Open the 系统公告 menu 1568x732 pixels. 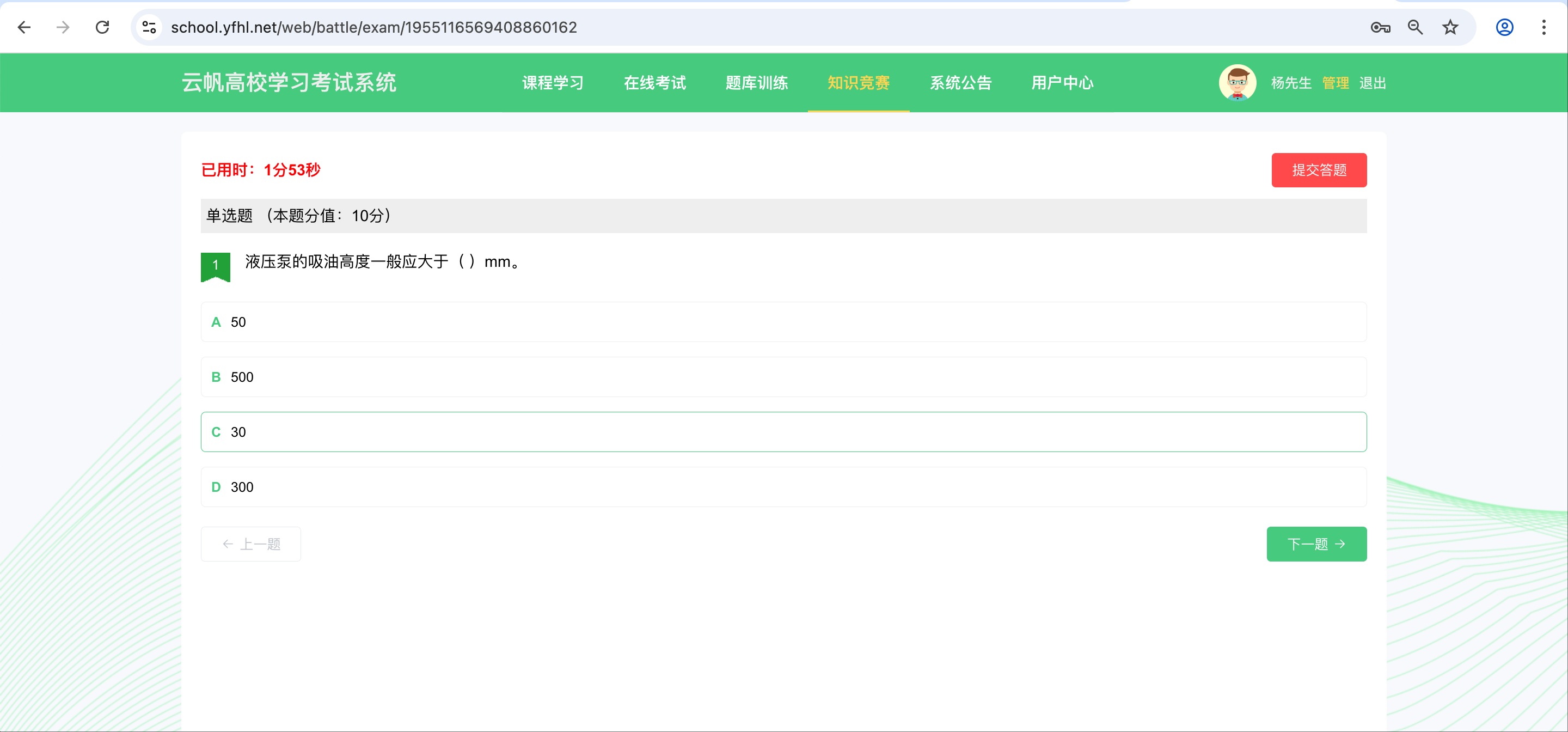point(960,83)
